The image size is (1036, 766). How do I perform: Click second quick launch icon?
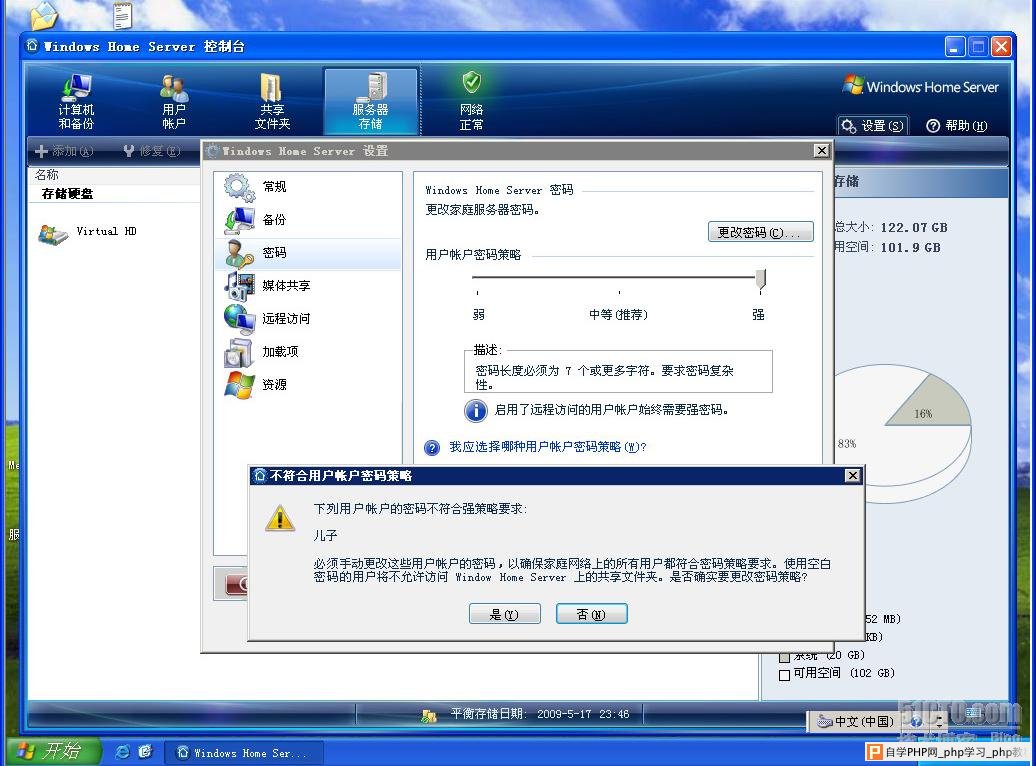coord(145,751)
